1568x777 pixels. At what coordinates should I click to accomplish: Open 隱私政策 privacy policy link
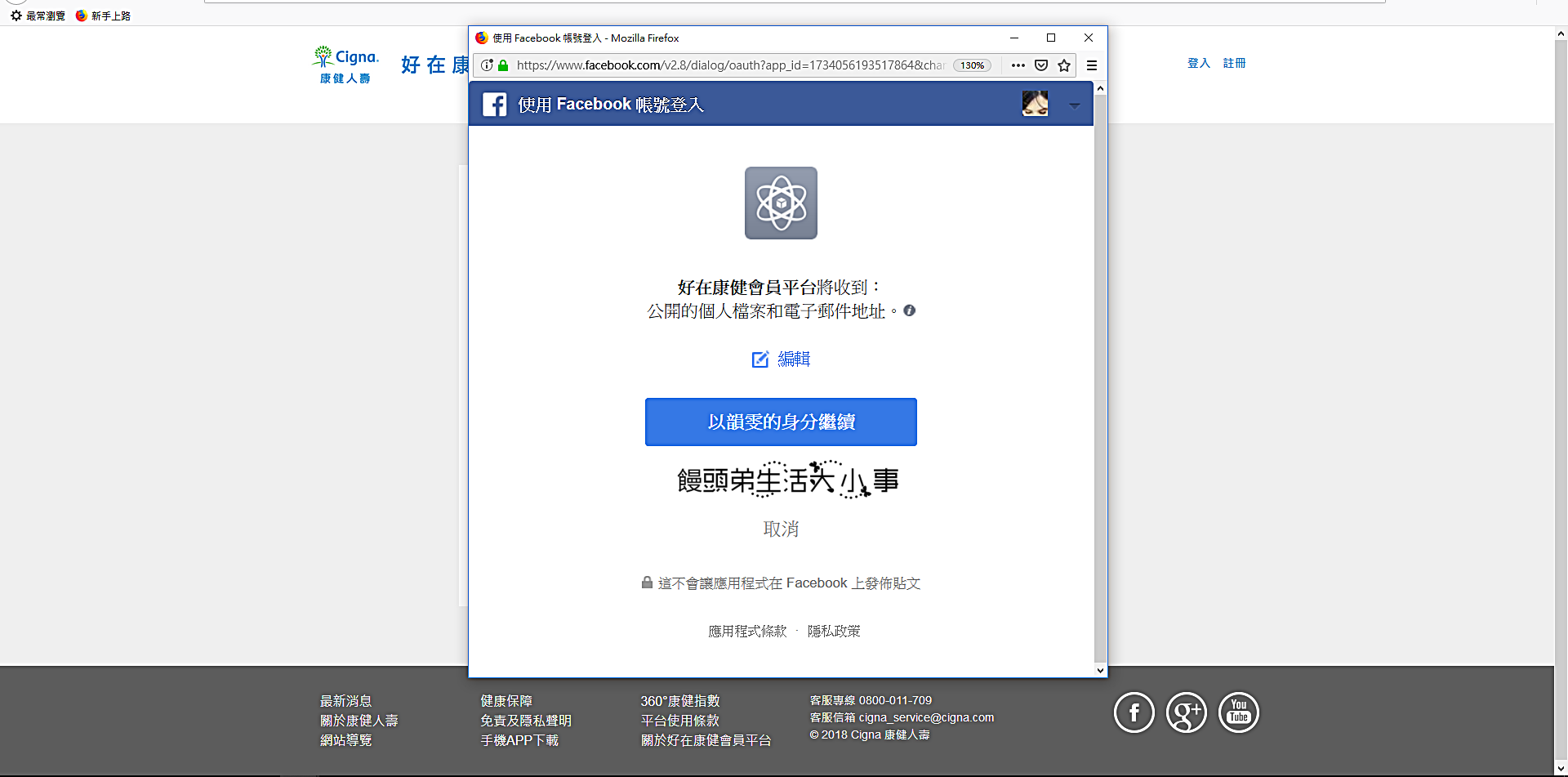tap(834, 631)
